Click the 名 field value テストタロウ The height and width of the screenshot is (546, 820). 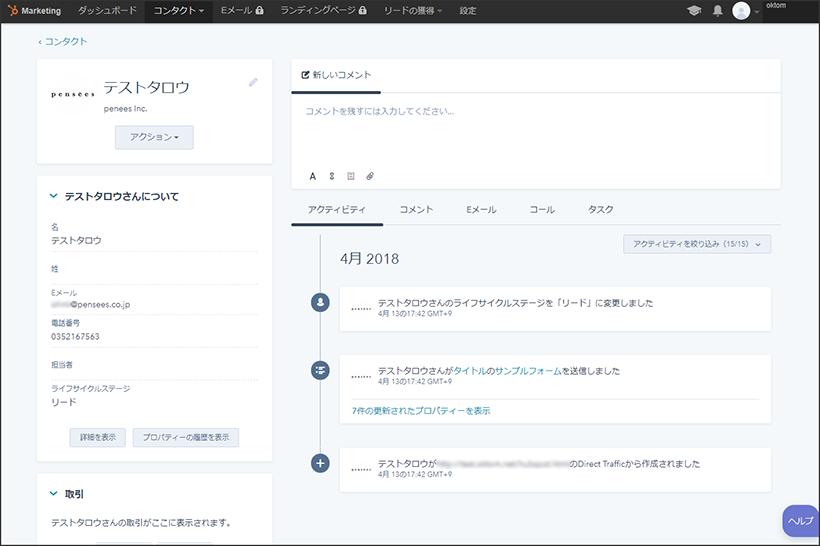pyautogui.click(x=76, y=241)
